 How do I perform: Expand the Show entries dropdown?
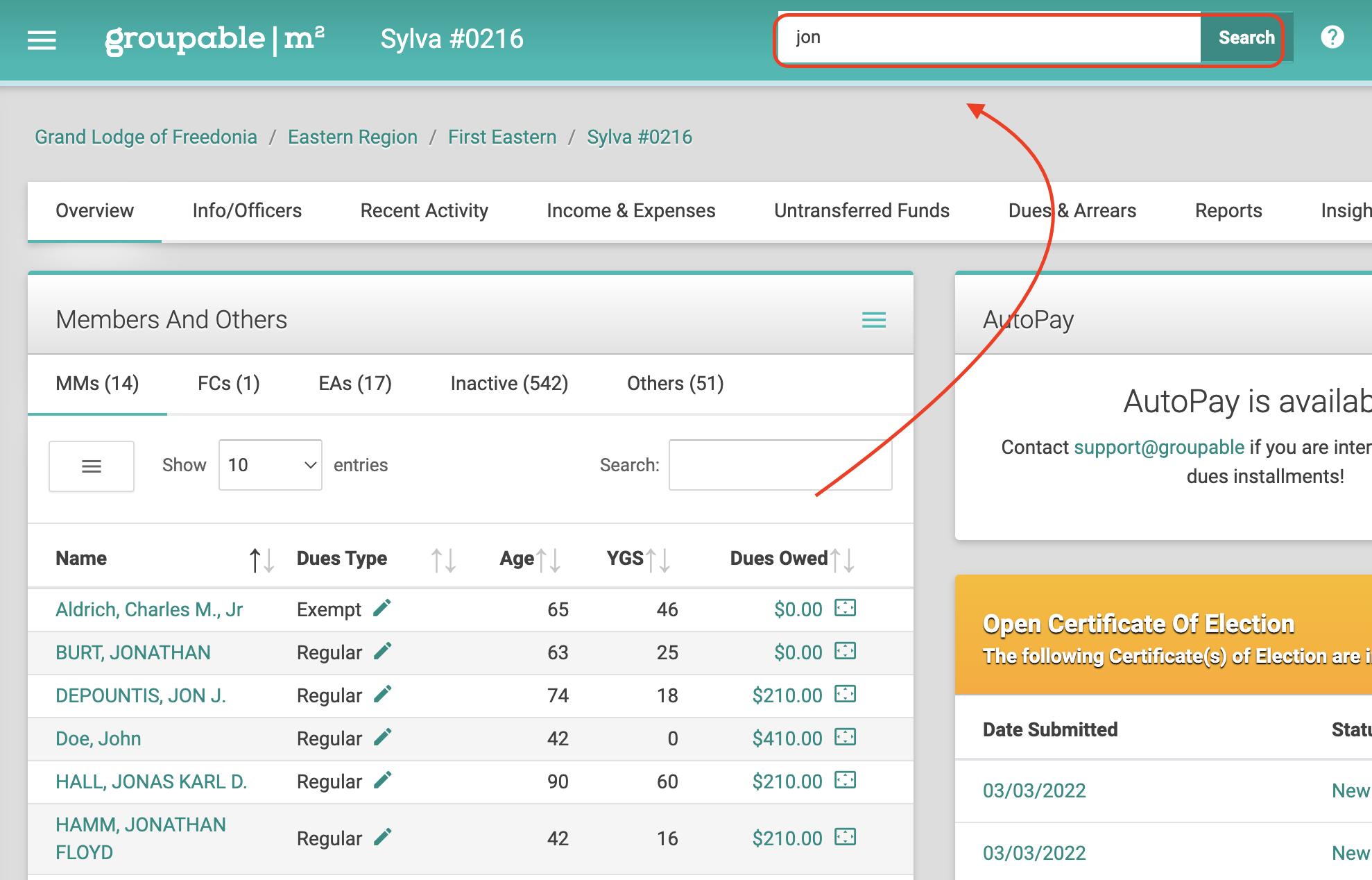pyautogui.click(x=271, y=465)
